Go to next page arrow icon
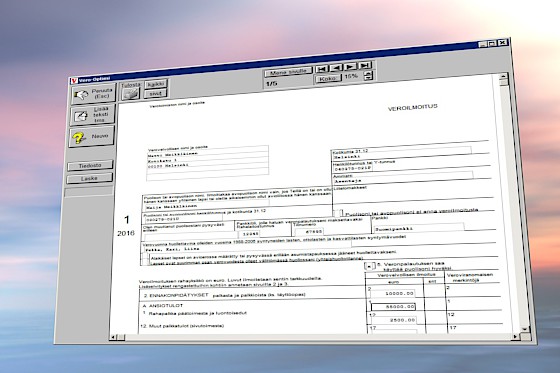 350,66
